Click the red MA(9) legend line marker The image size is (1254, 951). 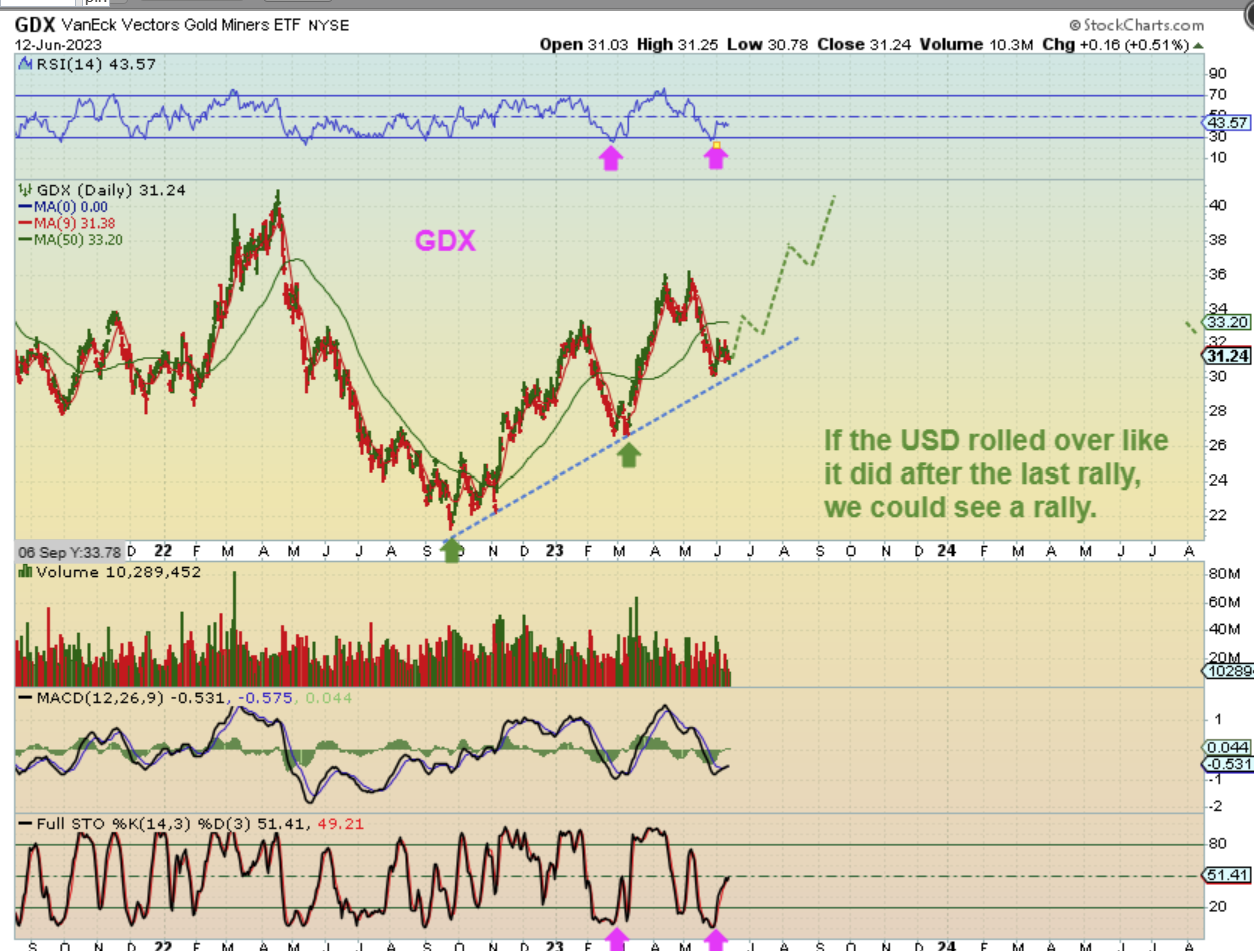pos(24,223)
